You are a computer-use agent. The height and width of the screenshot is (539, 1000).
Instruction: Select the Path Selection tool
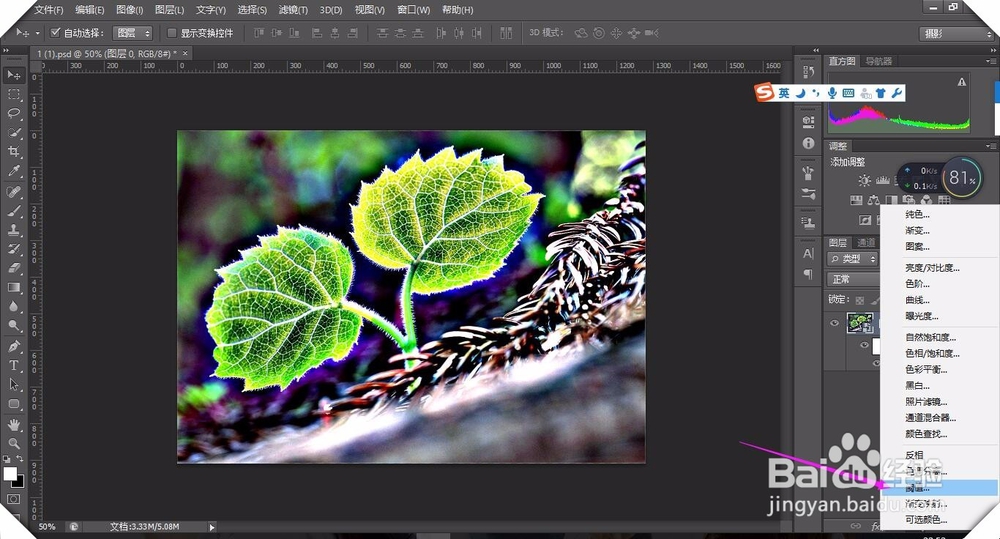(x=13, y=385)
